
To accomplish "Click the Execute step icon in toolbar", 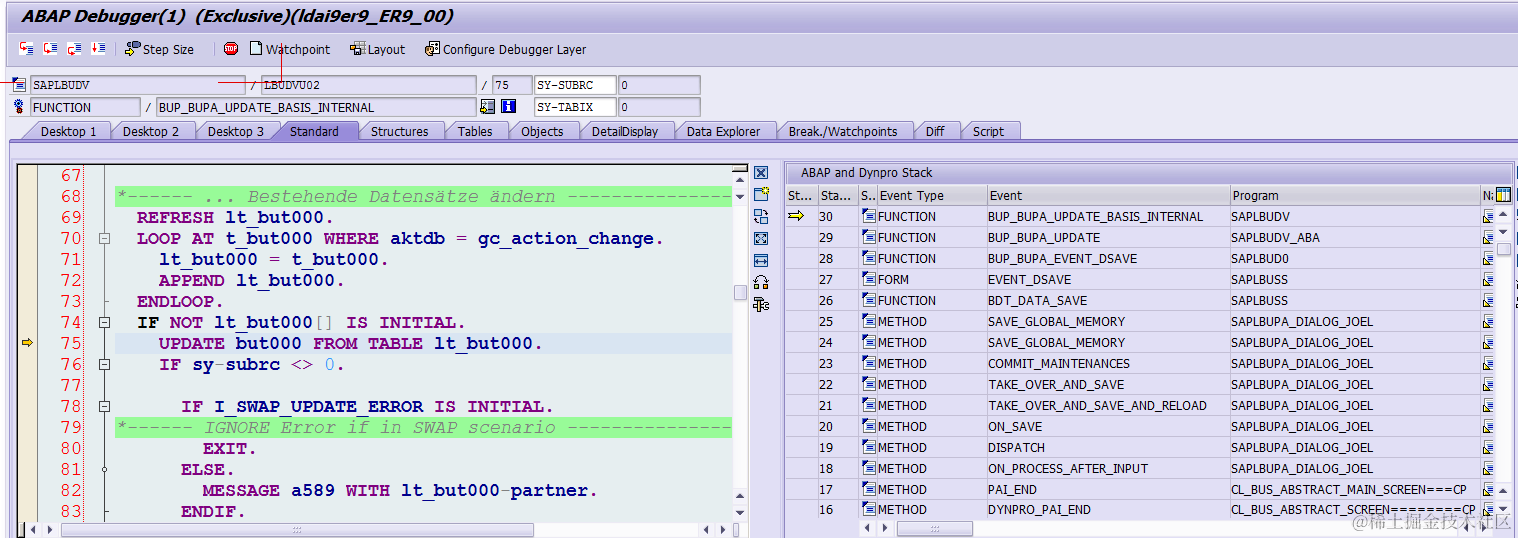I will tap(51, 48).
